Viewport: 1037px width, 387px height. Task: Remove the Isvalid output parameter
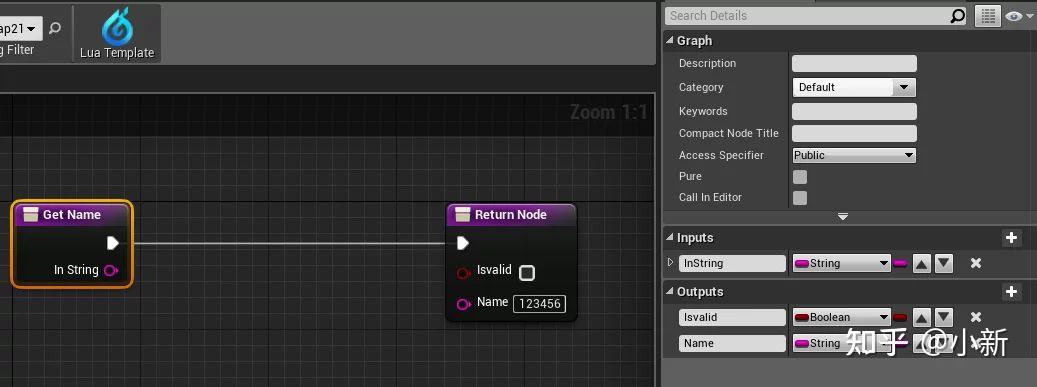pos(975,317)
